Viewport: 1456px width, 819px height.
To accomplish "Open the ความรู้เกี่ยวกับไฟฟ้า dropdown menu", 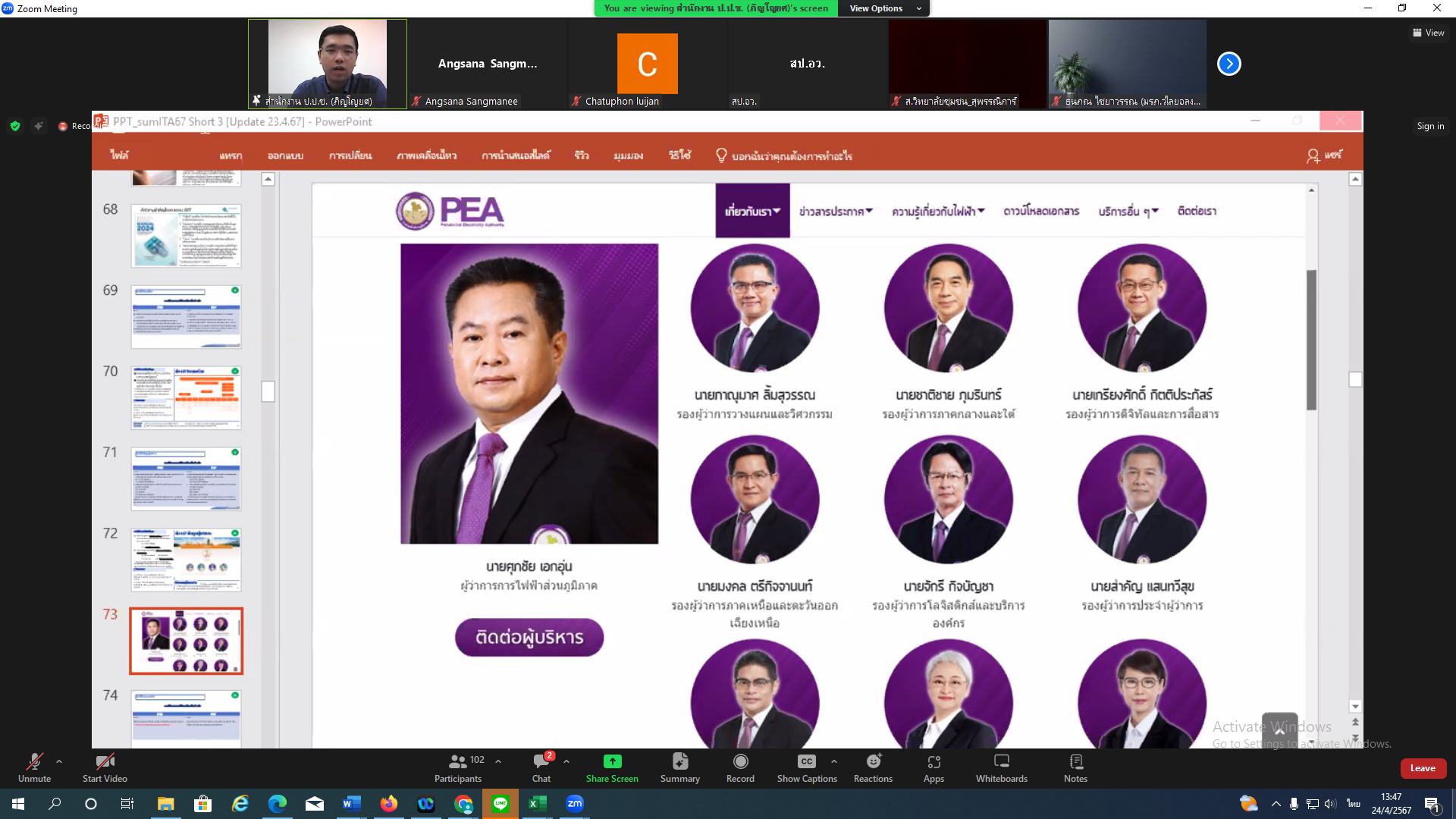I will pyautogui.click(x=938, y=212).
